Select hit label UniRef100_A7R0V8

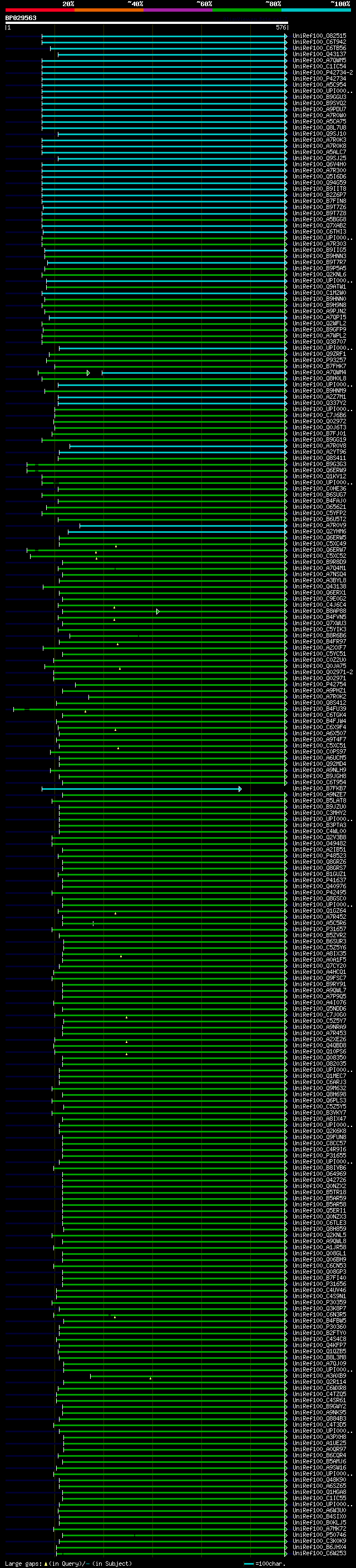tap(319, 446)
